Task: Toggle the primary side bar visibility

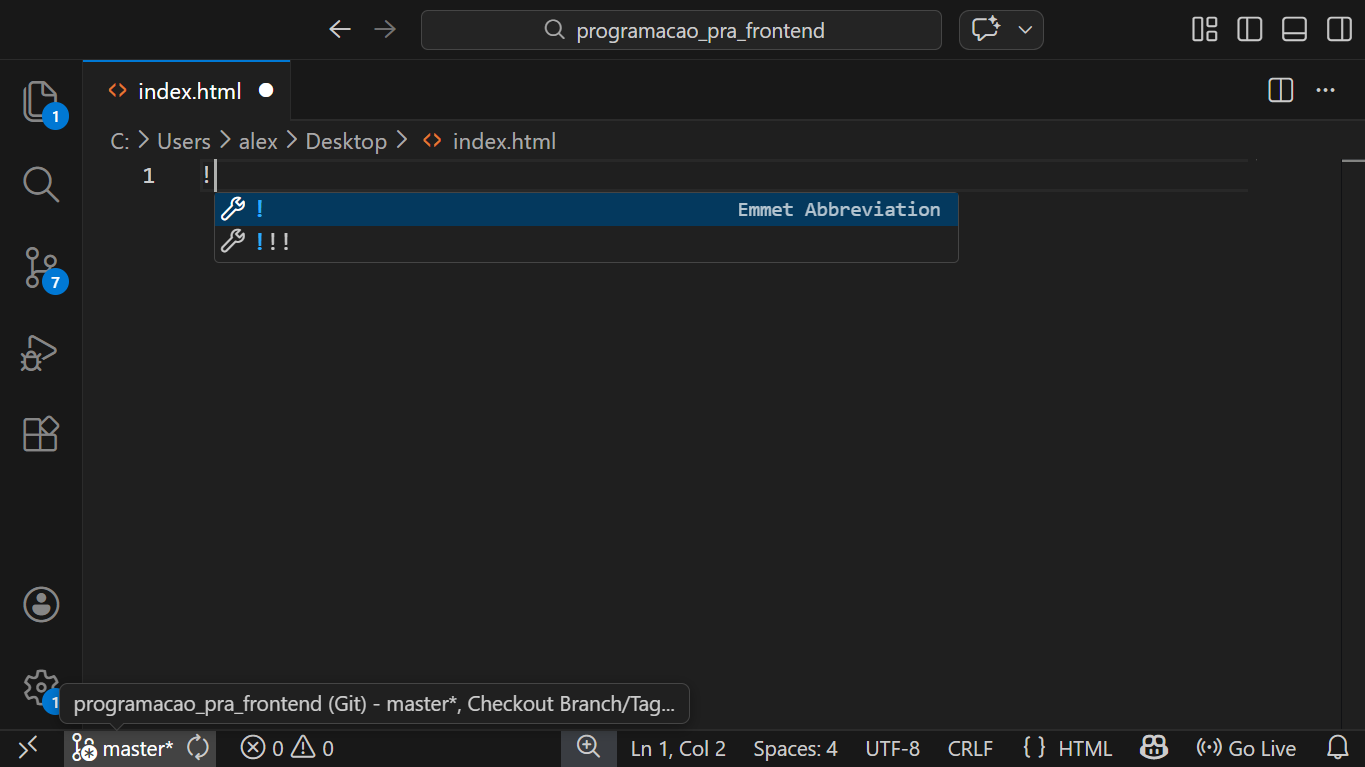Action: [x=1249, y=29]
